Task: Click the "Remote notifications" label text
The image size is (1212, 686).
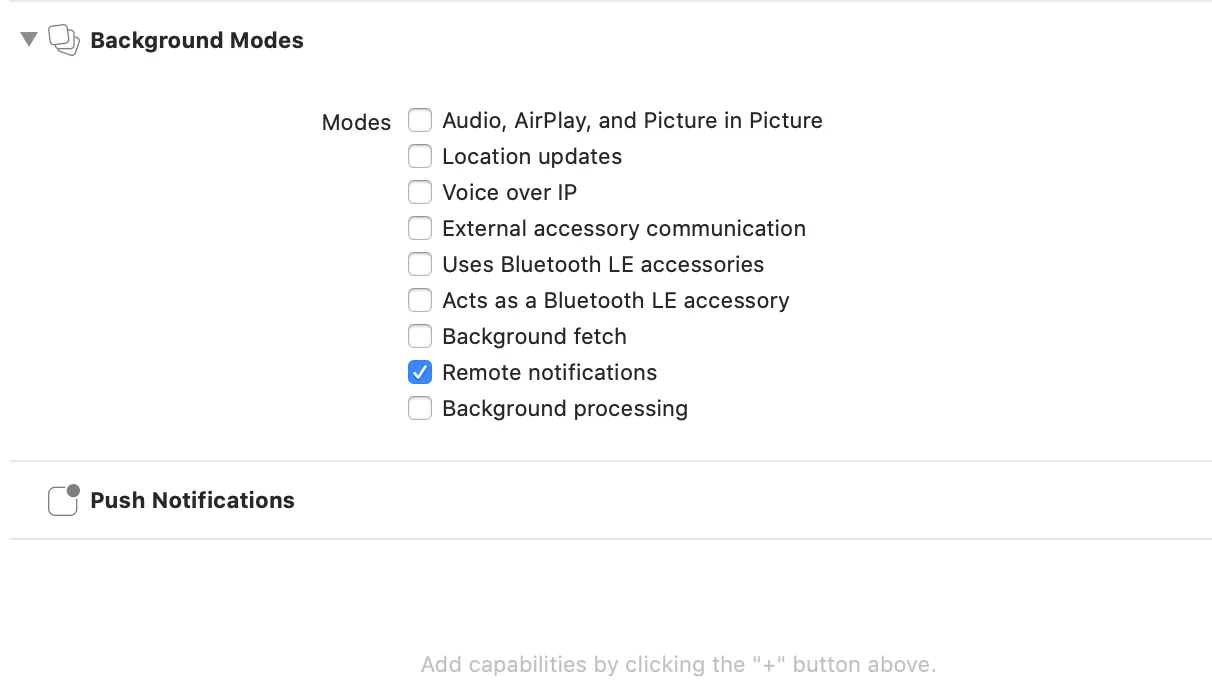Action: click(x=549, y=373)
